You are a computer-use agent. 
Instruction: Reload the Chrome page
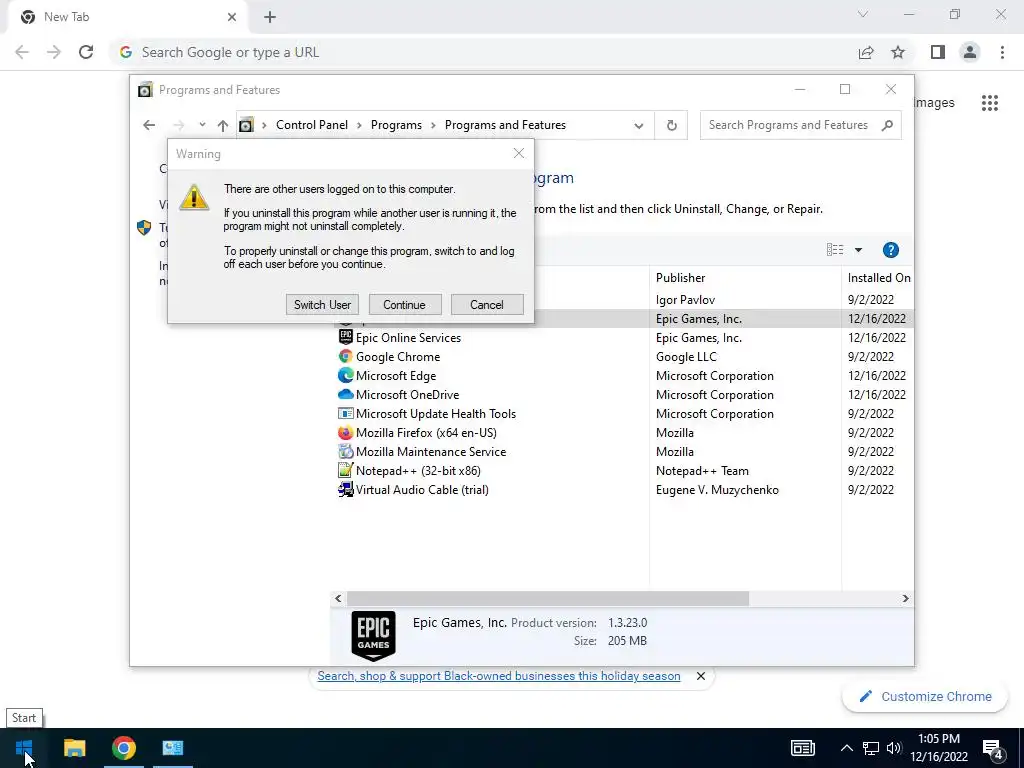click(x=86, y=52)
